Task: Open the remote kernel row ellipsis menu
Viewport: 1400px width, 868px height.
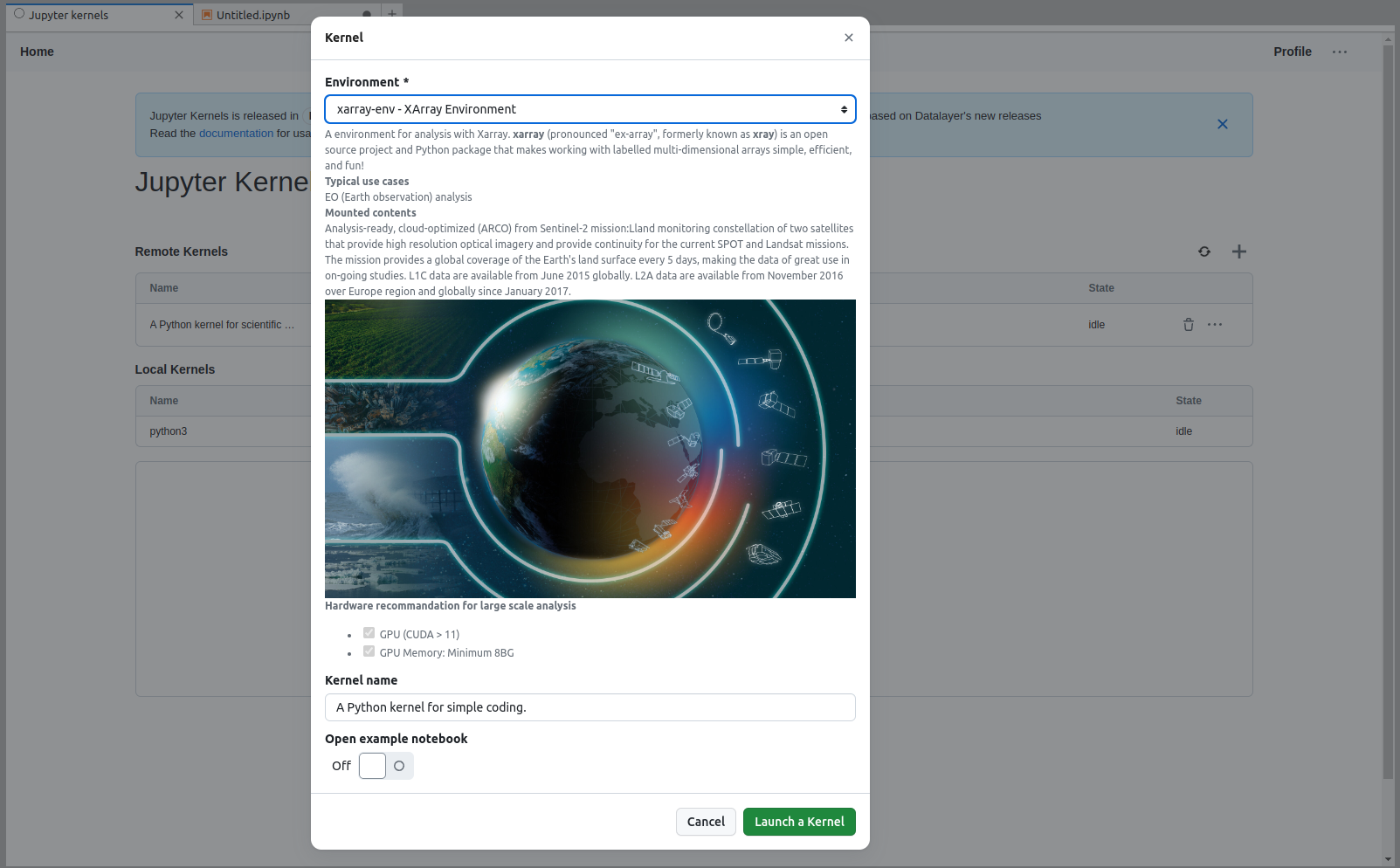Action: point(1215,325)
